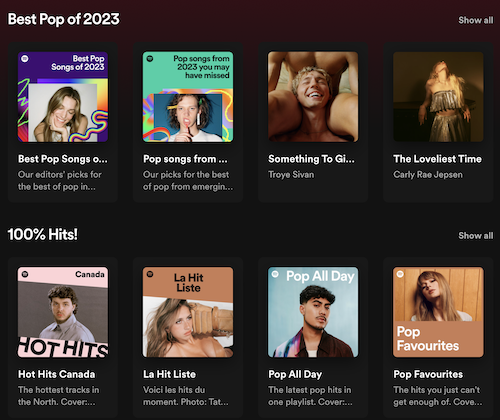The width and height of the screenshot is (500, 420).
Task: Open the Pop All Day playlist cover
Action: 313,312
